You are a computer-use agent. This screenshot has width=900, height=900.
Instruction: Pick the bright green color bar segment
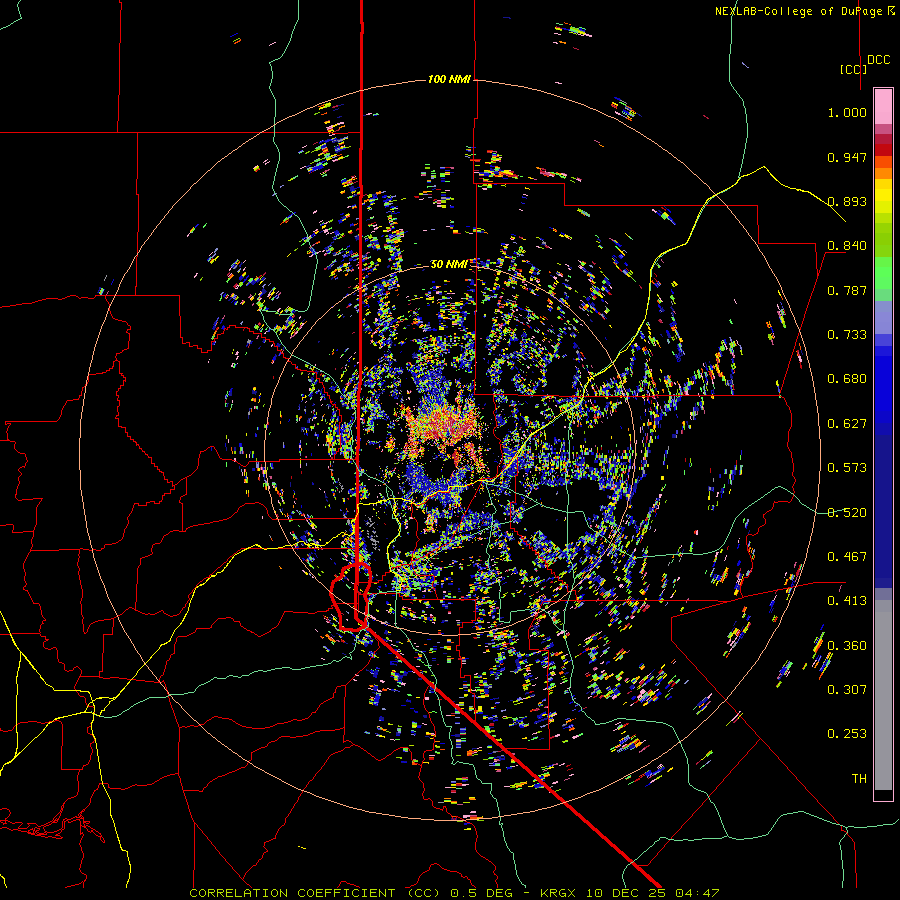coord(883,273)
